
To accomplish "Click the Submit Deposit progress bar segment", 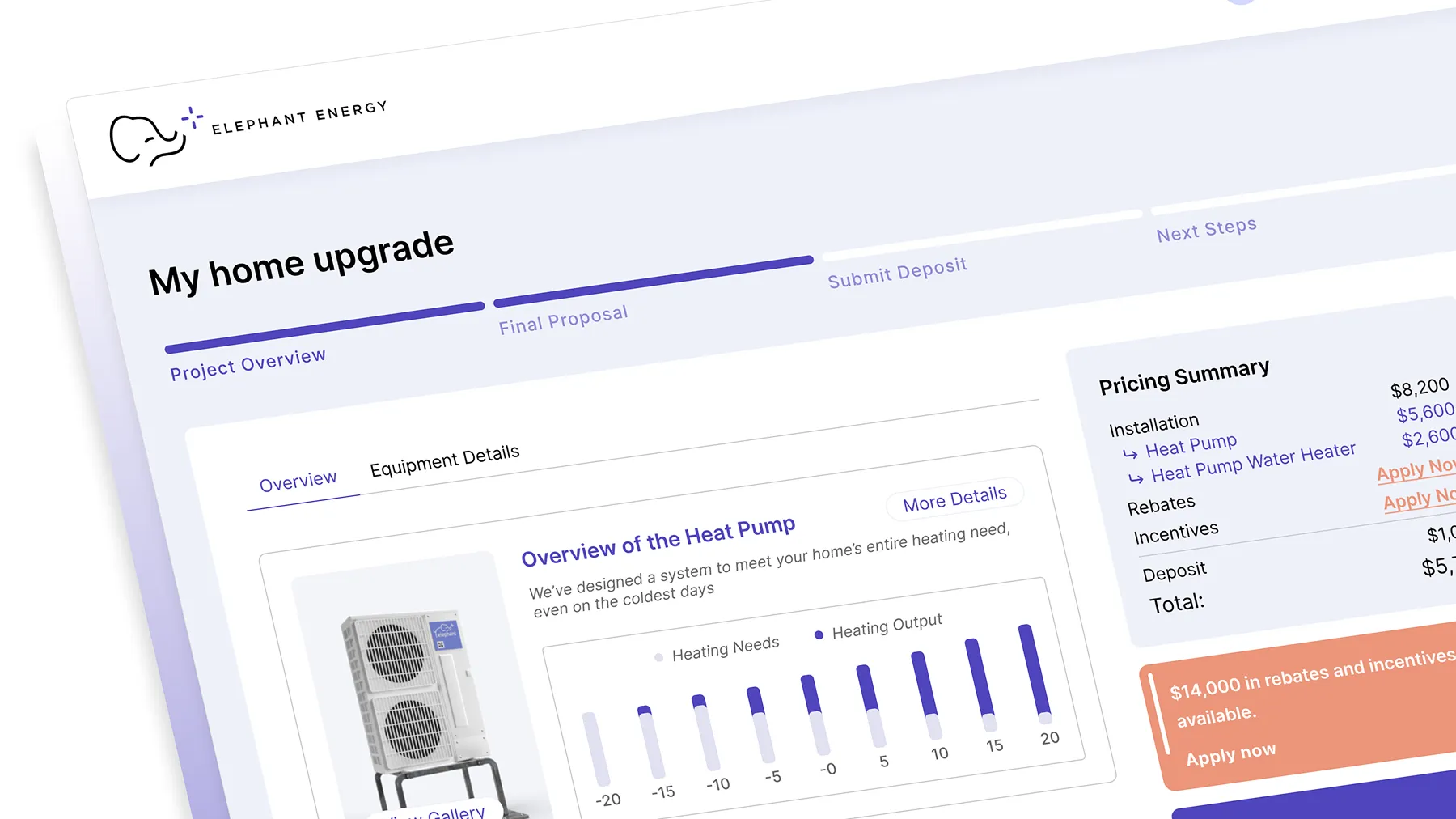I will (981, 235).
